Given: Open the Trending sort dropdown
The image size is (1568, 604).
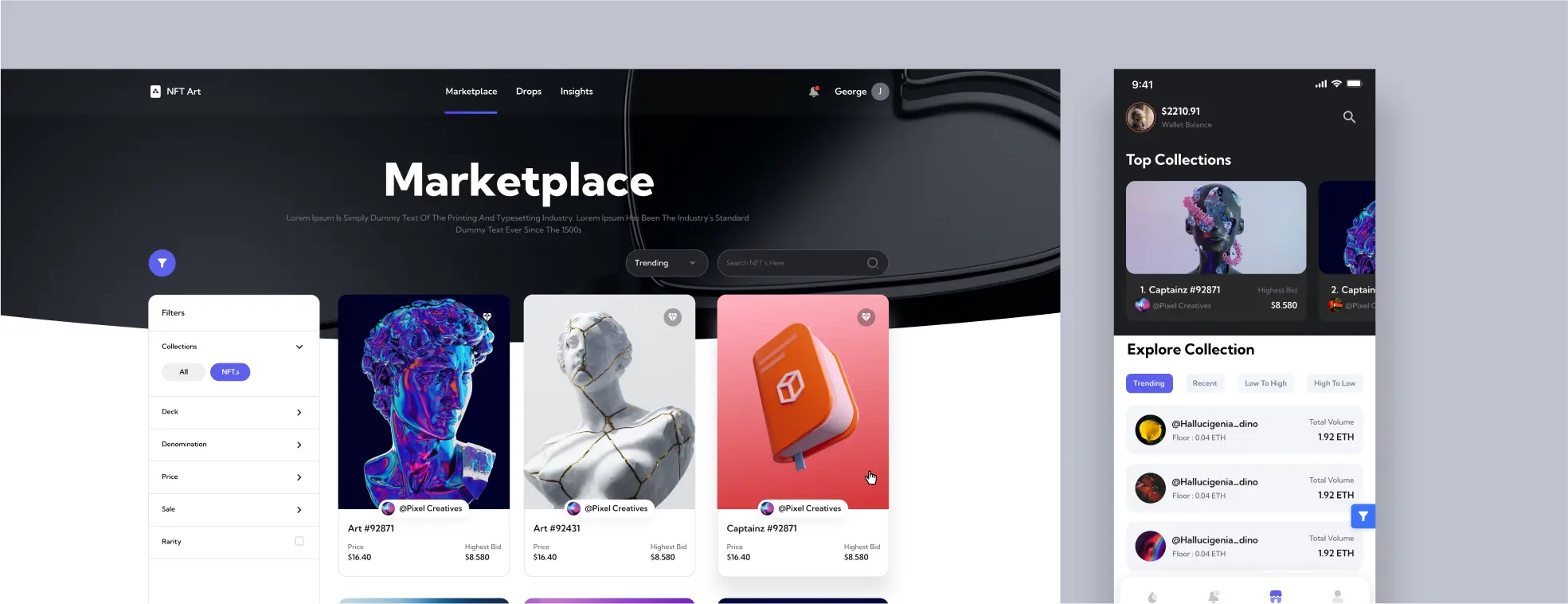Looking at the screenshot, I should click(x=667, y=263).
